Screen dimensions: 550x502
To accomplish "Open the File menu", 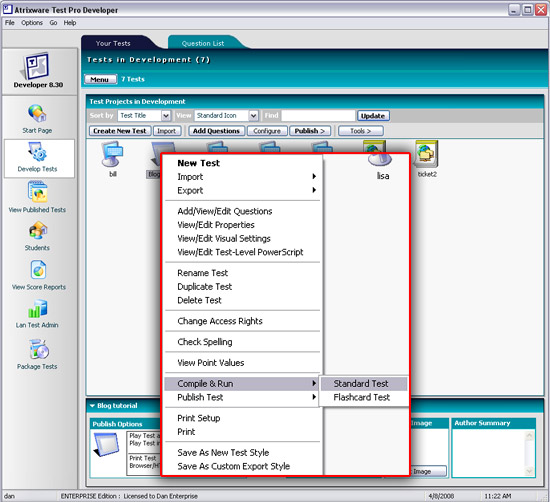I will pyautogui.click(x=9, y=23).
